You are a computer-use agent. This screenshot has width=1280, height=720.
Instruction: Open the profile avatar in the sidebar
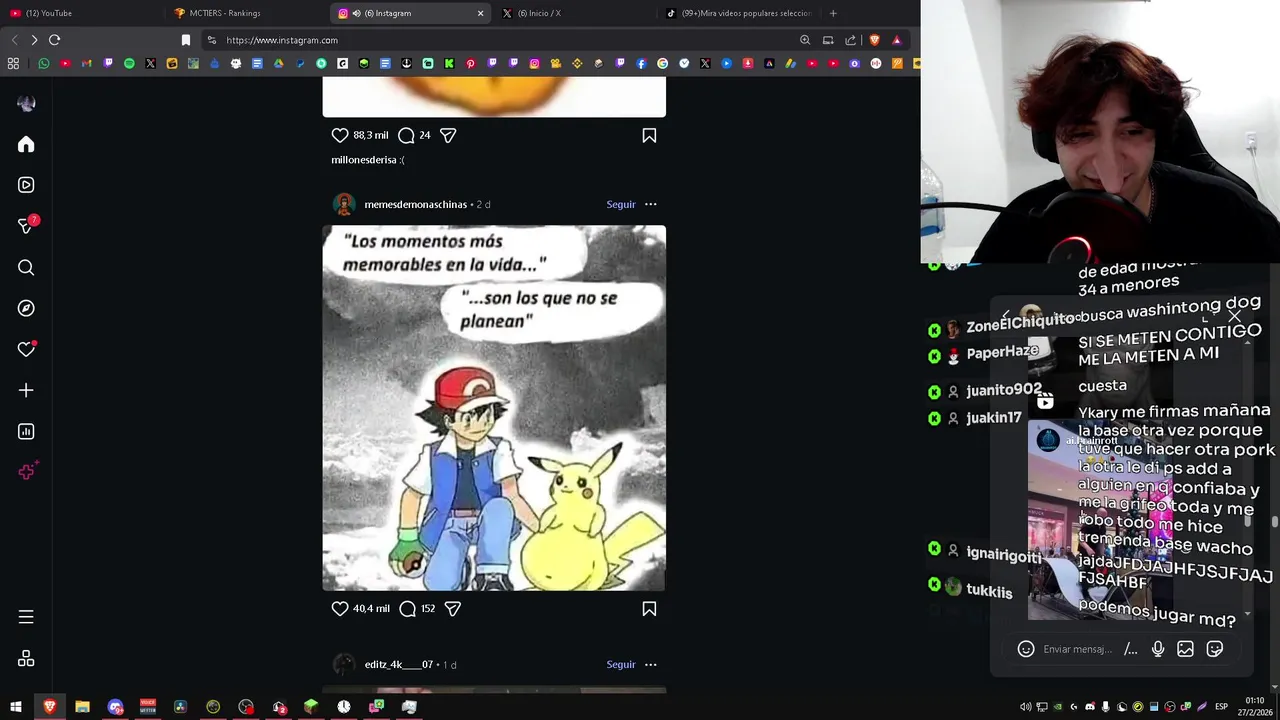[26, 103]
